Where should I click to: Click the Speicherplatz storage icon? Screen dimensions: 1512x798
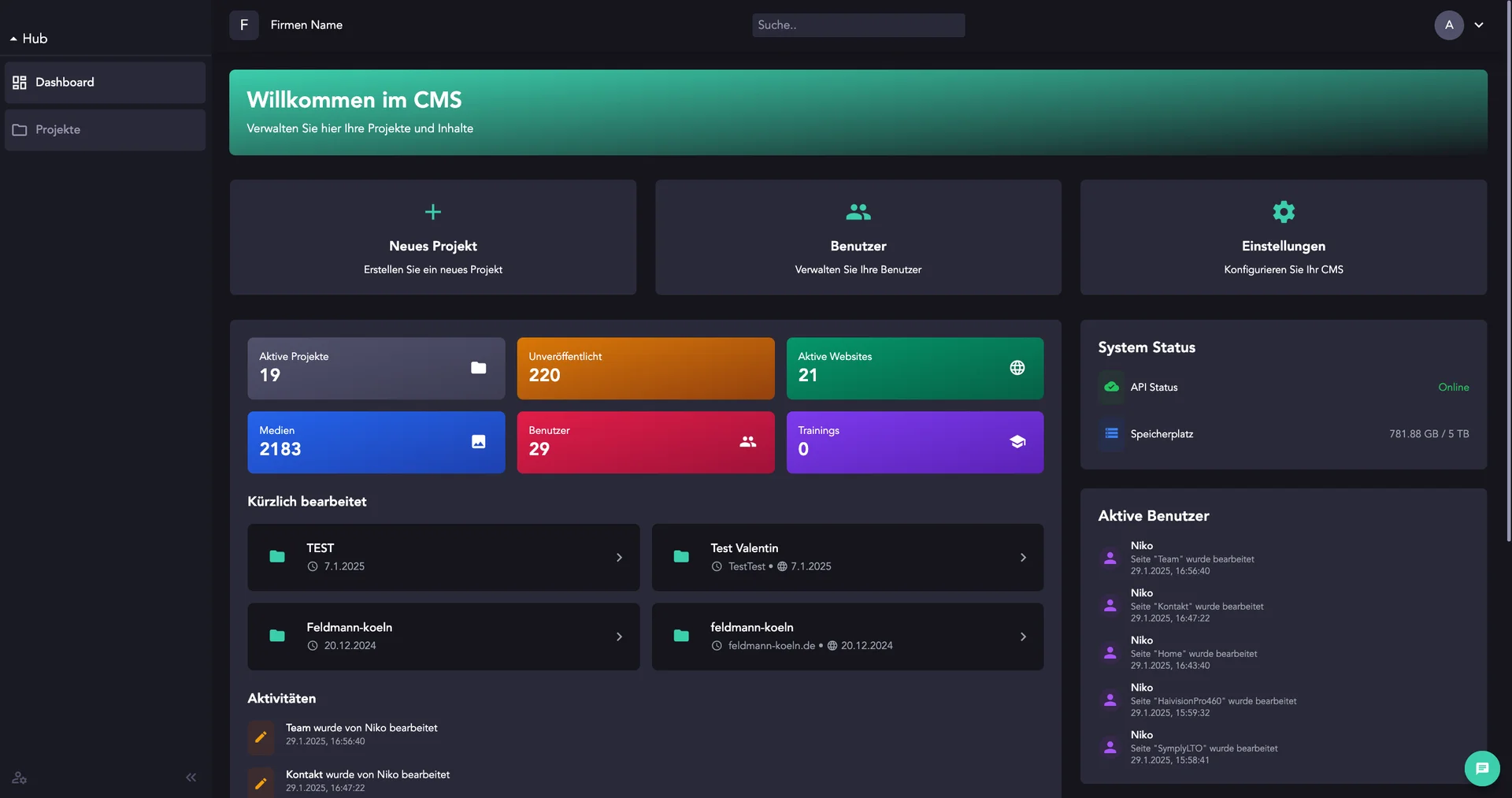pyautogui.click(x=1111, y=433)
